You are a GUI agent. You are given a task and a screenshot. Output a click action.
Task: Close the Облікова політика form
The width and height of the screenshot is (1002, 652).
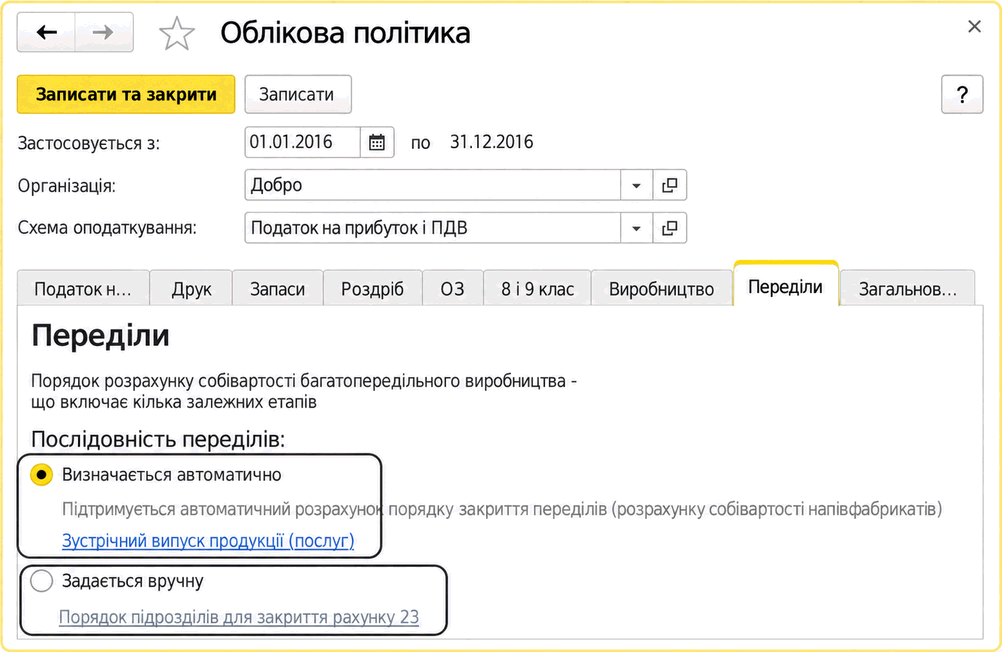pos(974,27)
